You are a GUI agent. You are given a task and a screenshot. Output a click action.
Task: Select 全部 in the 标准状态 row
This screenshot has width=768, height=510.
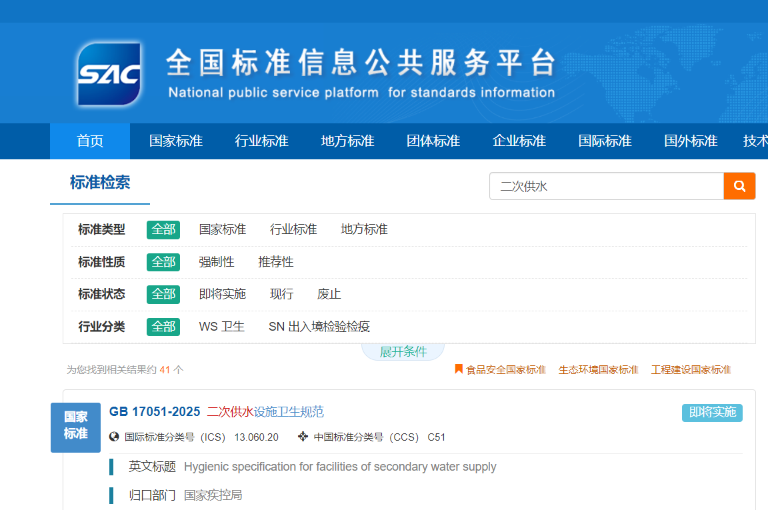pos(163,294)
